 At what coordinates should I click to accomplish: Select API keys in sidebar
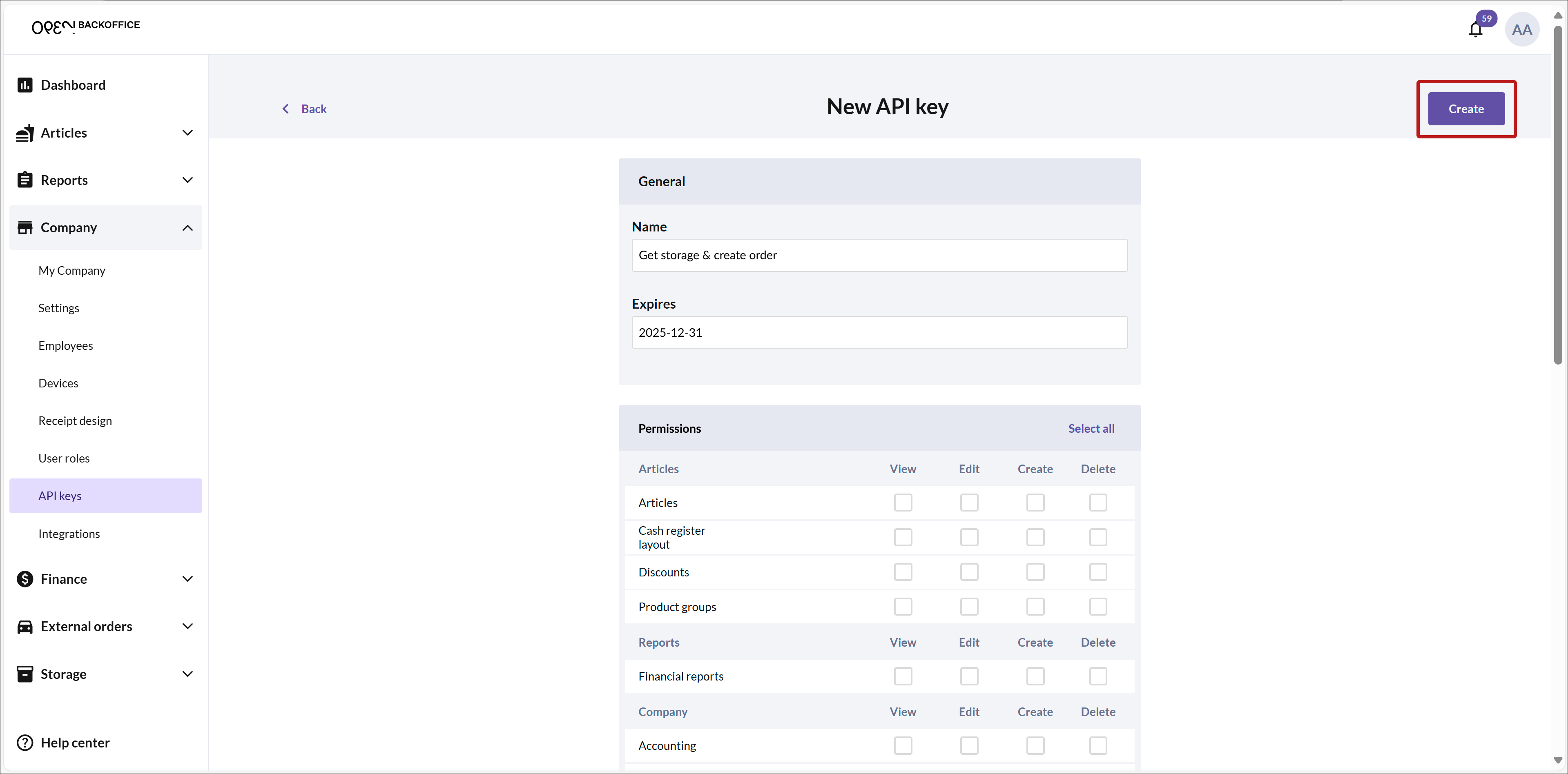tap(106, 496)
